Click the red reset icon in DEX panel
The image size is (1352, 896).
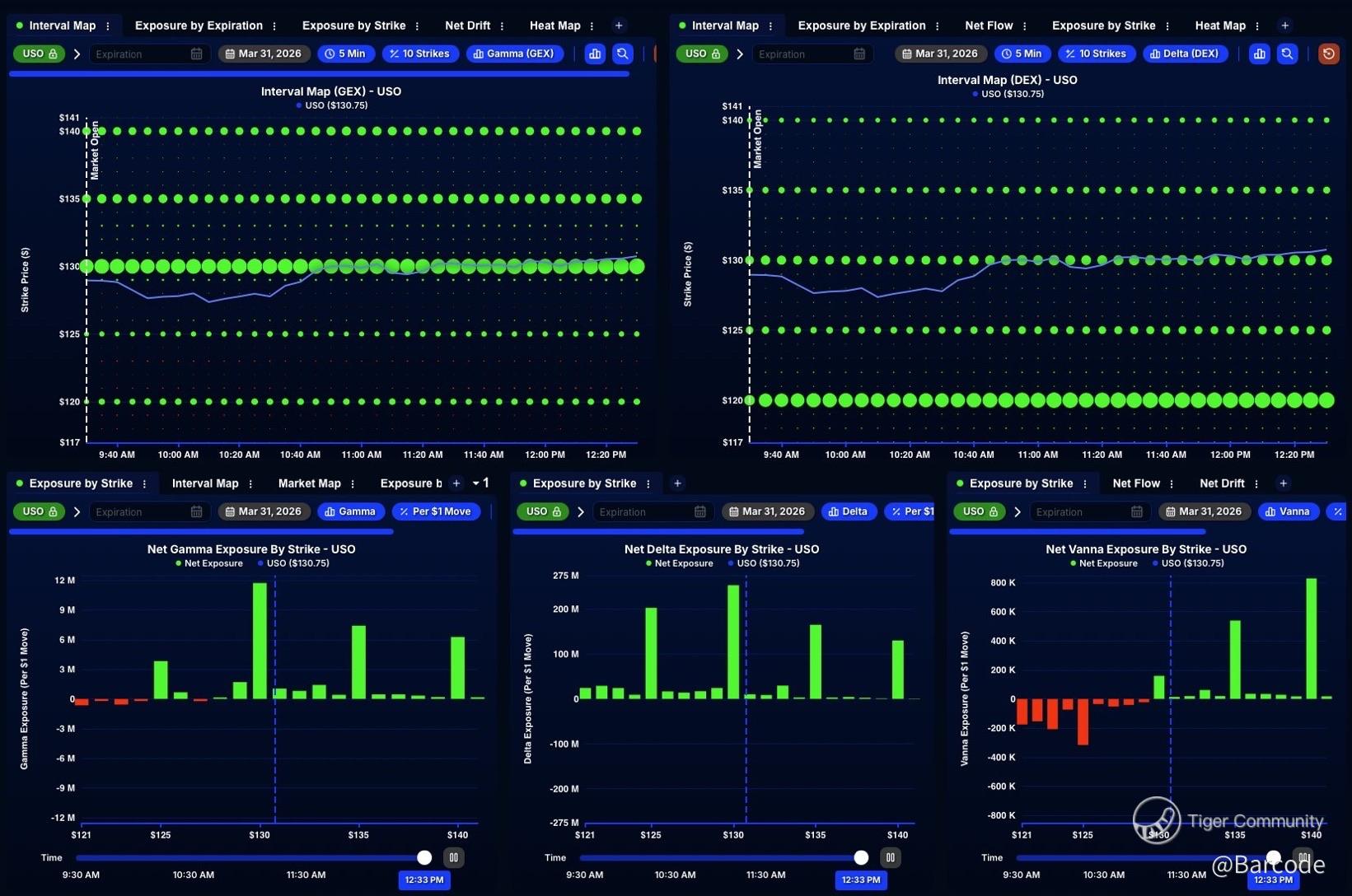pos(1328,54)
